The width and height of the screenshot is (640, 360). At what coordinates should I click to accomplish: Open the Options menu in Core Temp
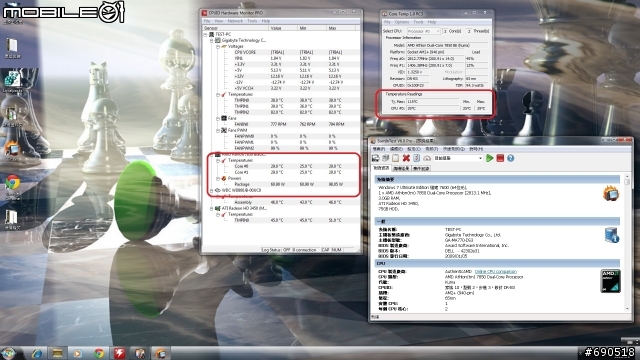coord(402,22)
